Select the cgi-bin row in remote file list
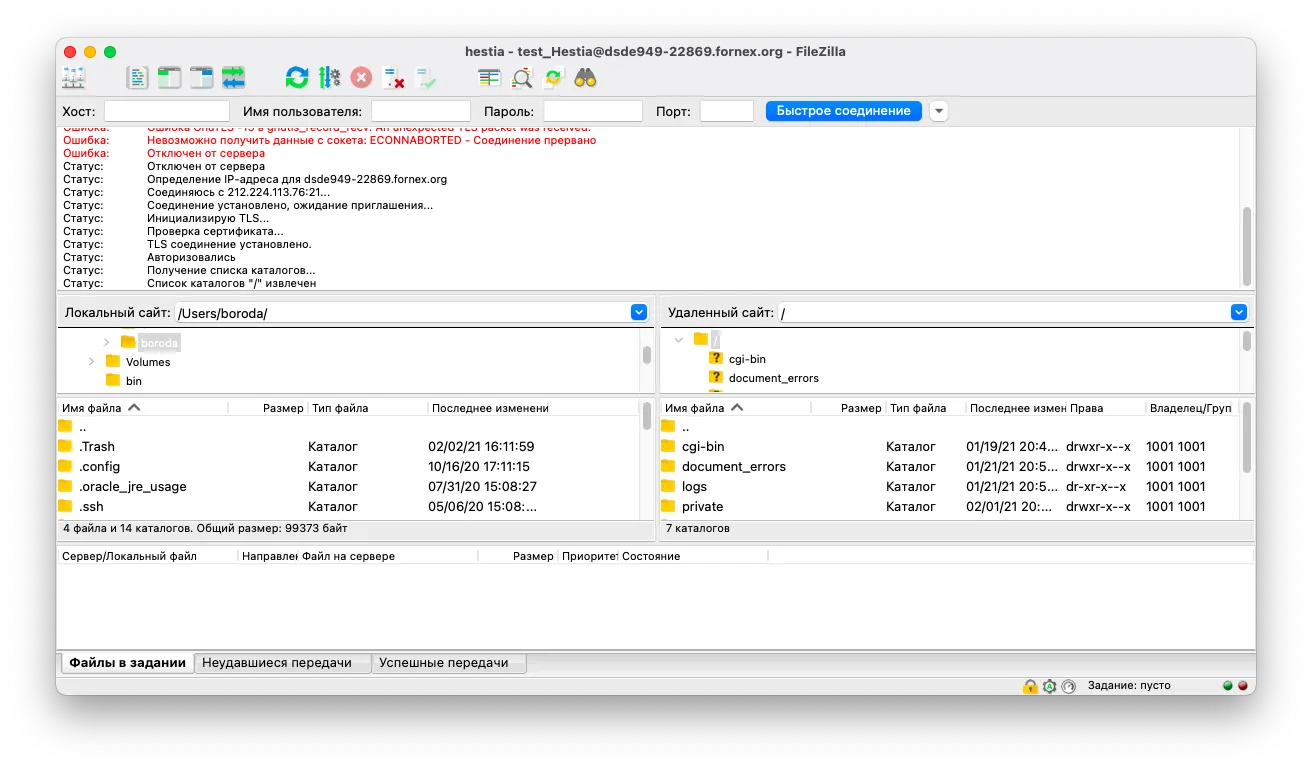Screen dimensions: 1312x769 (x=949, y=447)
